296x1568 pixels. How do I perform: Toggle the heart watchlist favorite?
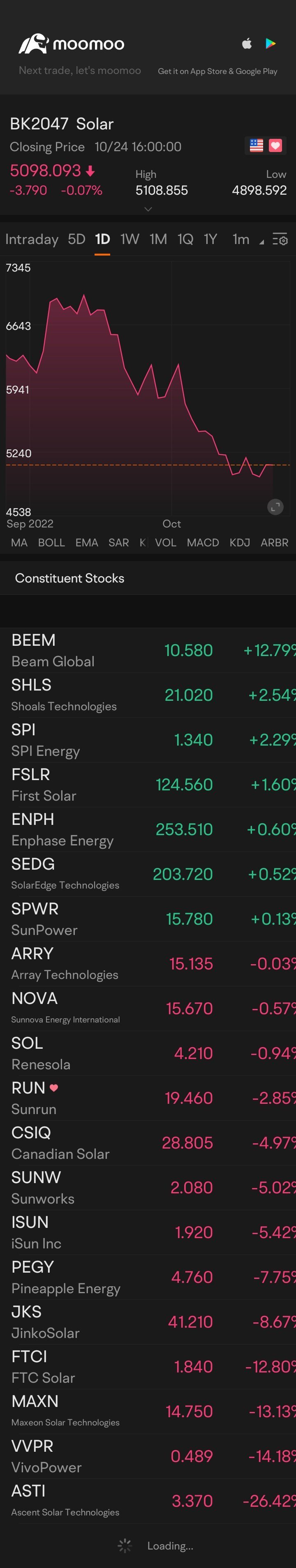tap(276, 145)
